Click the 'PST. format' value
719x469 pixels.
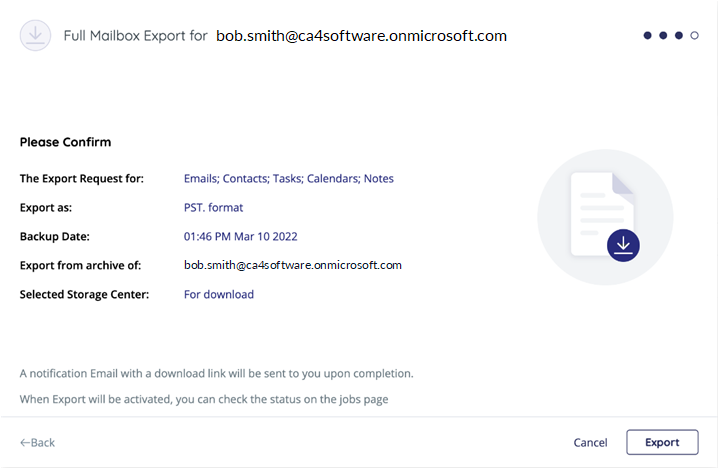coord(213,207)
